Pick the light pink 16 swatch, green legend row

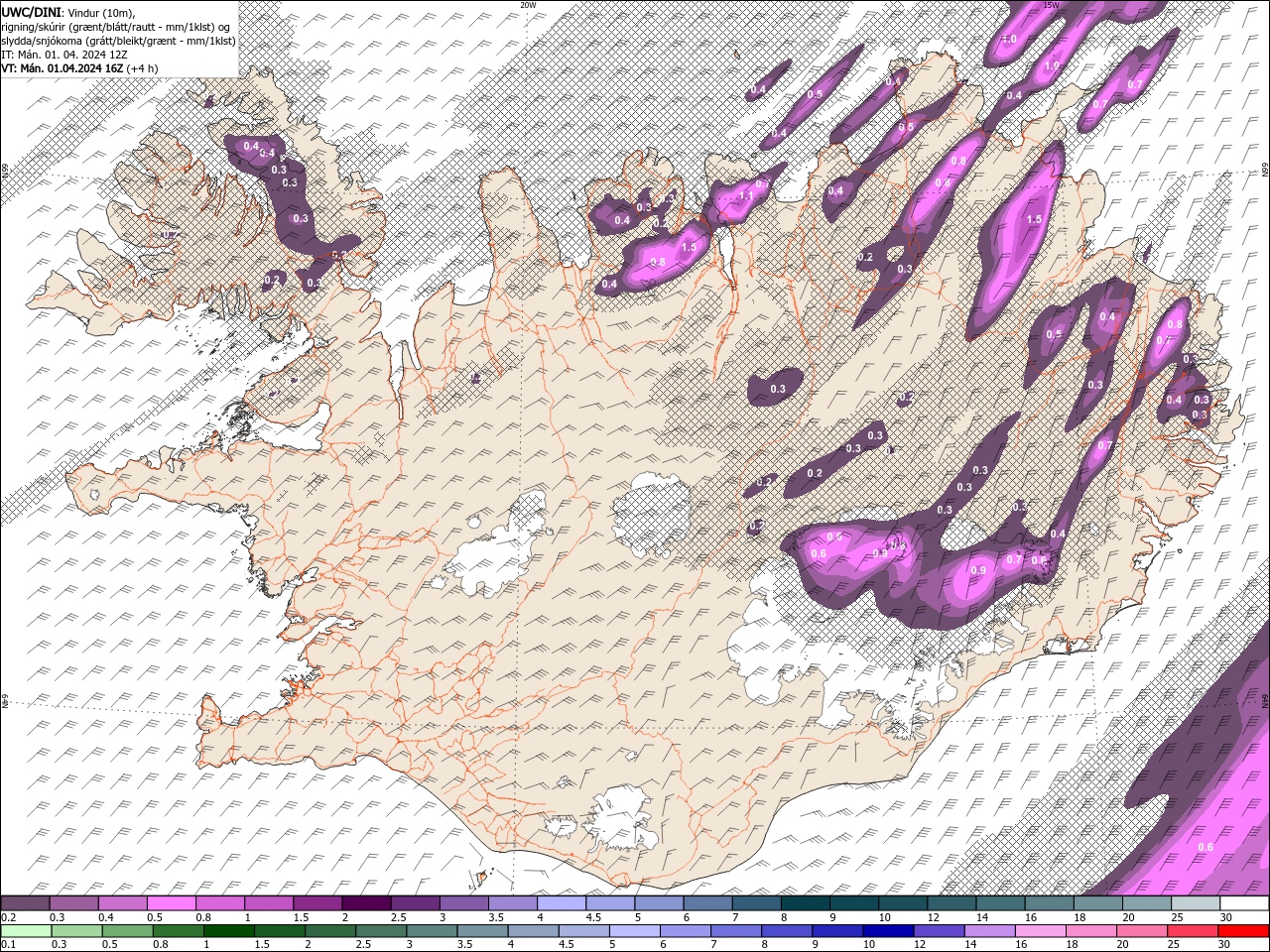click(x=1039, y=930)
